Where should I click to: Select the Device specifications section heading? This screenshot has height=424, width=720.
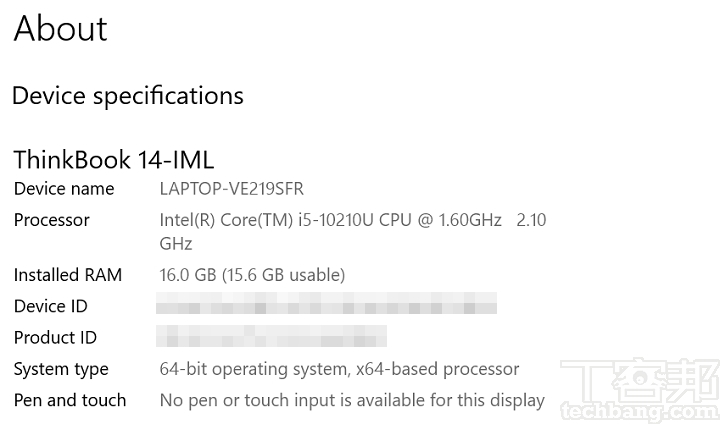click(x=127, y=96)
